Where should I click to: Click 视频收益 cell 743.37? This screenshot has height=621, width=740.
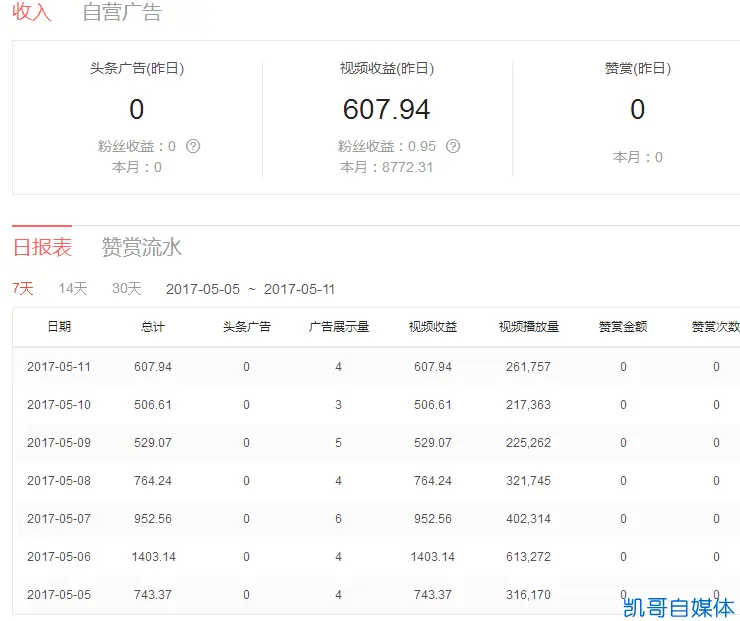(x=433, y=595)
